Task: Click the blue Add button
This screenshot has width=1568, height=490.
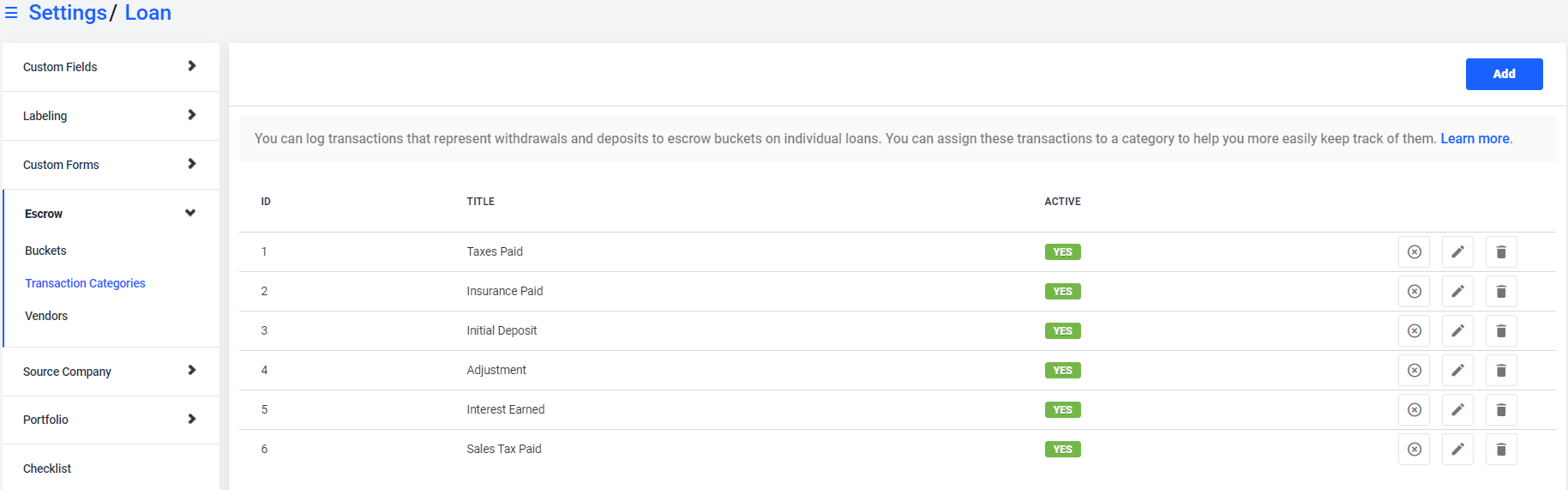Action: (1504, 74)
